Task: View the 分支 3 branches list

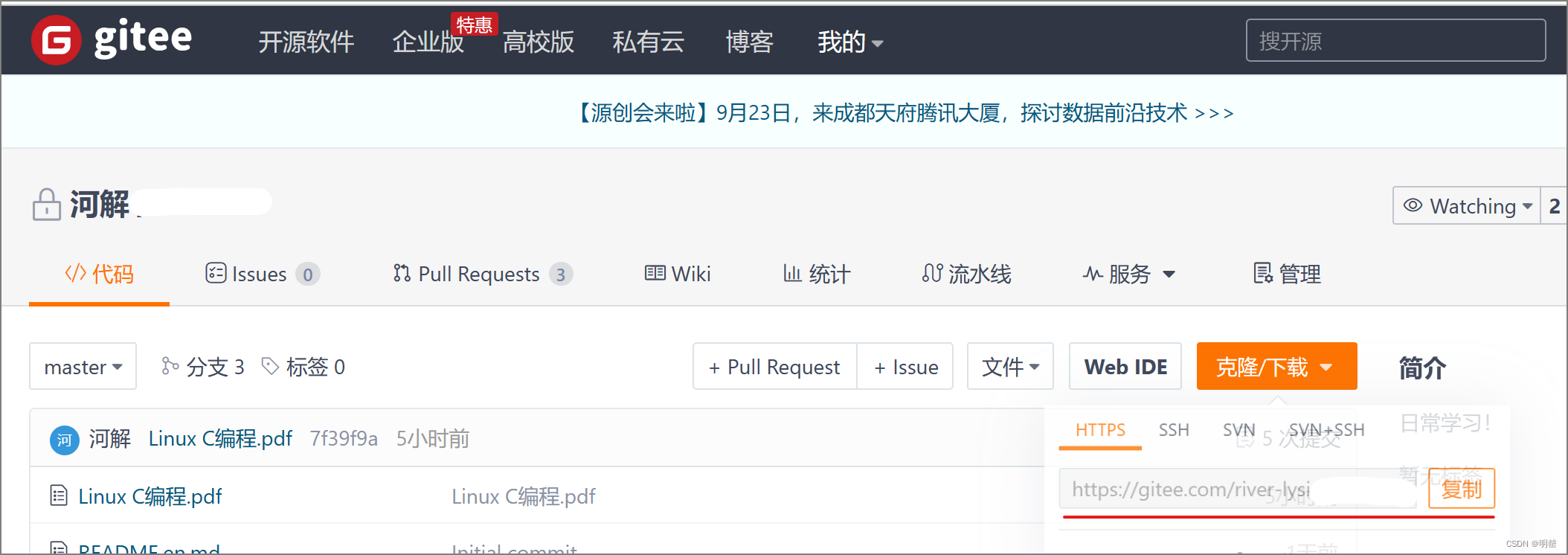Action: click(203, 366)
